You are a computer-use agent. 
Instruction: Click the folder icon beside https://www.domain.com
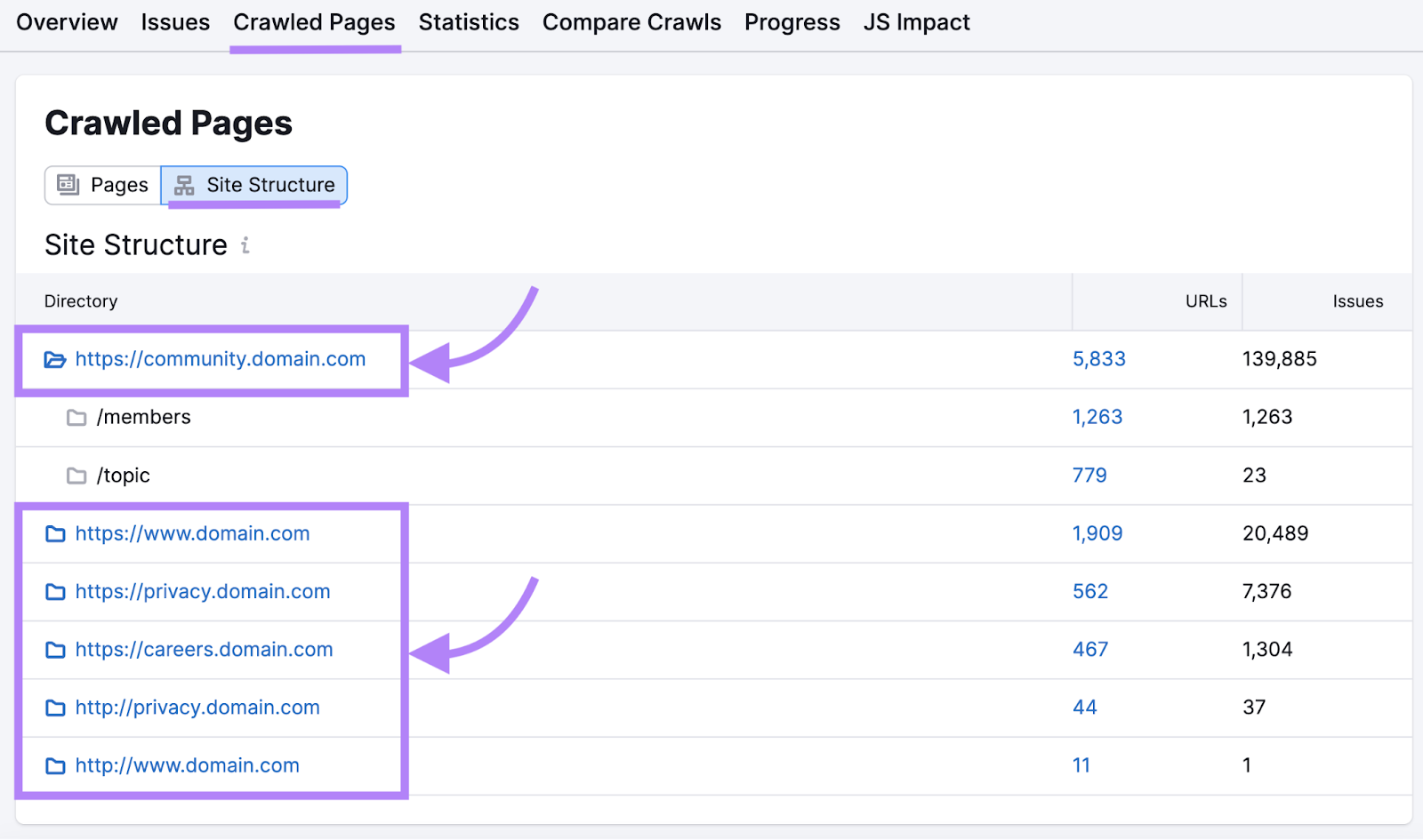coord(55,533)
